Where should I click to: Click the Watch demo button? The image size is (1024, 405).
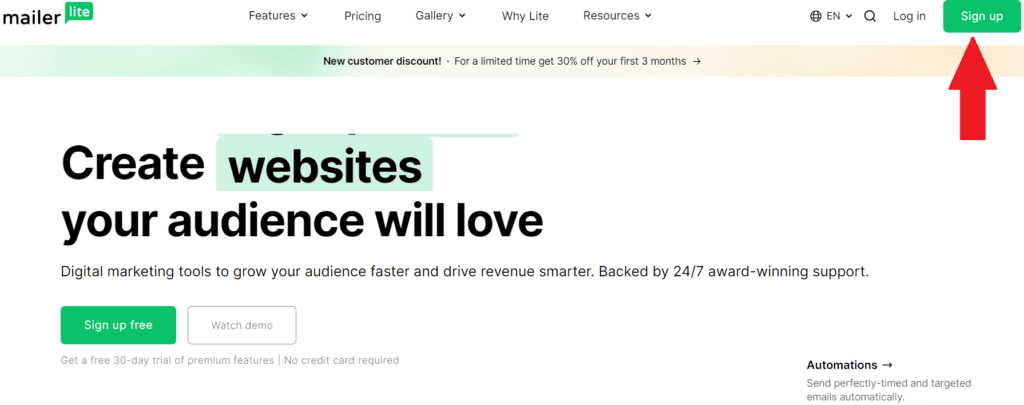[x=241, y=325]
